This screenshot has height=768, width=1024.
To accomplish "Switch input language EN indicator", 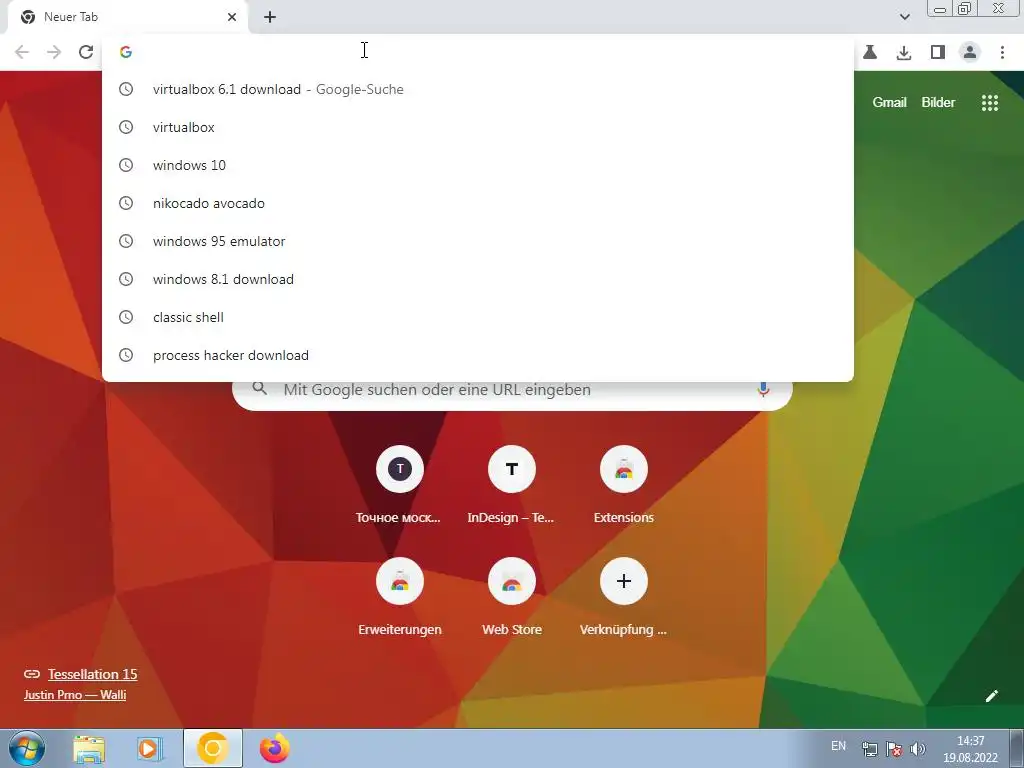I will [x=839, y=746].
